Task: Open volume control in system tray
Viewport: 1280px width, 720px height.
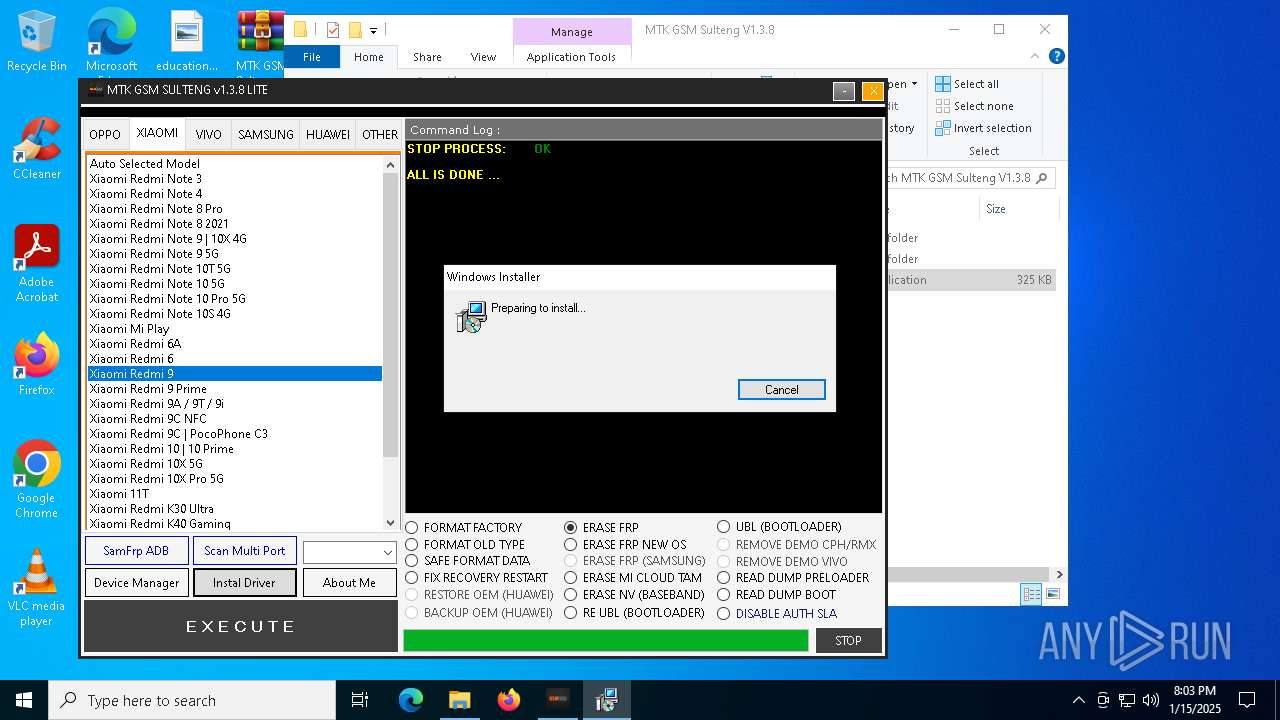Action: coord(1151,700)
